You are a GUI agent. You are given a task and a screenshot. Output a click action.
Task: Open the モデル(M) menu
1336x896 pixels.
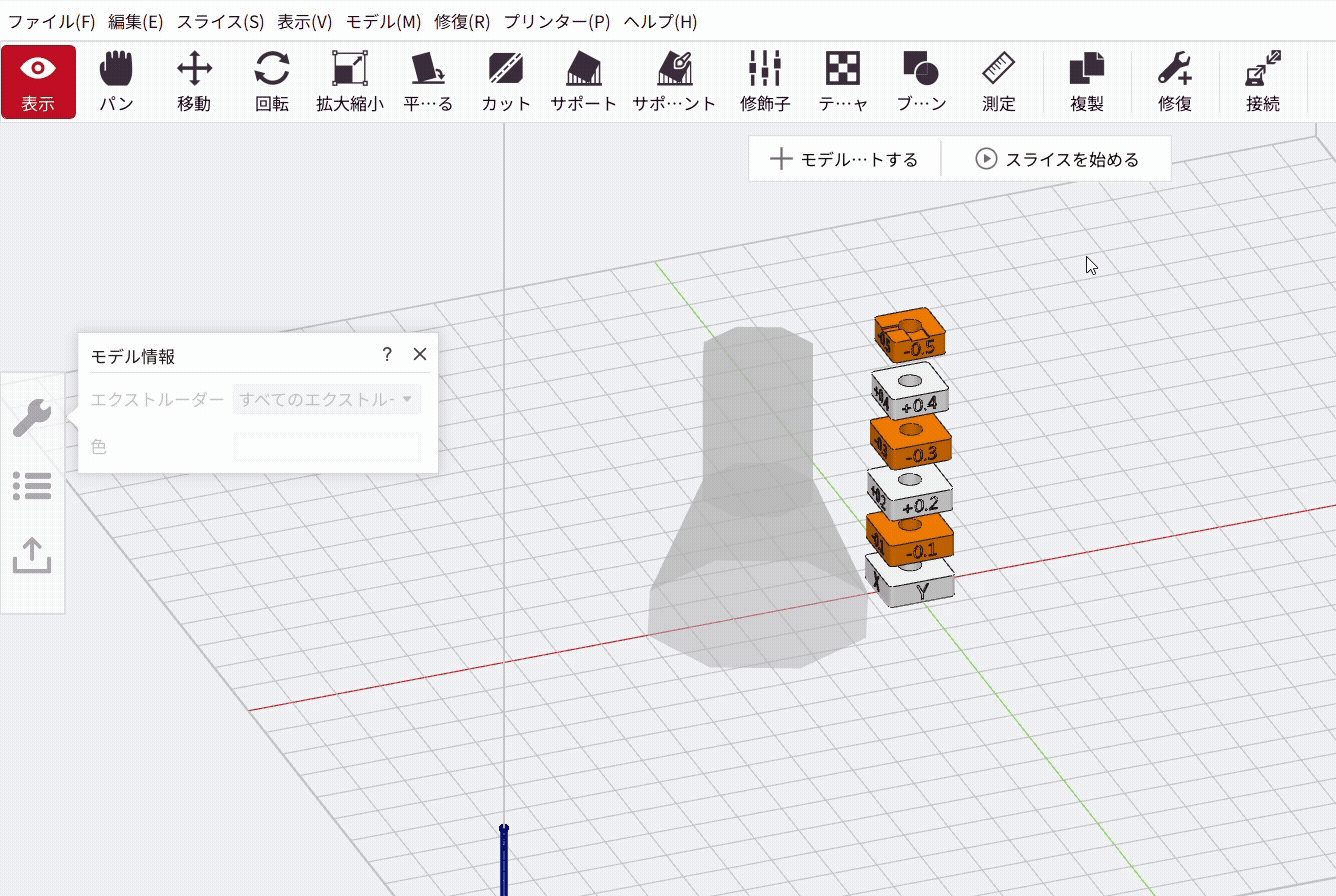[383, 21]
